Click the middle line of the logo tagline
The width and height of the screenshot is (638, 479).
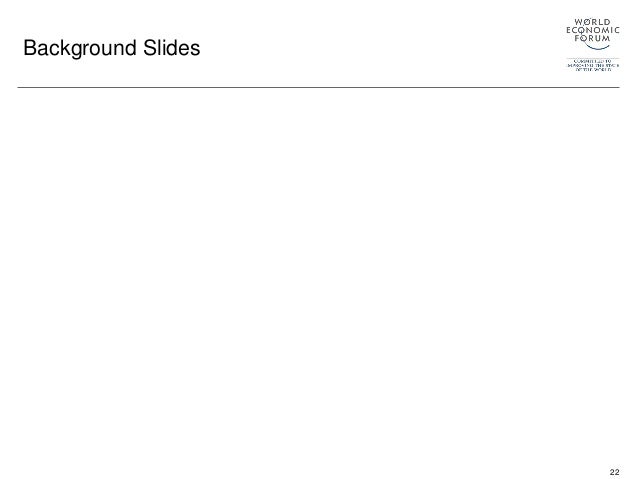(x=593, y=66)
